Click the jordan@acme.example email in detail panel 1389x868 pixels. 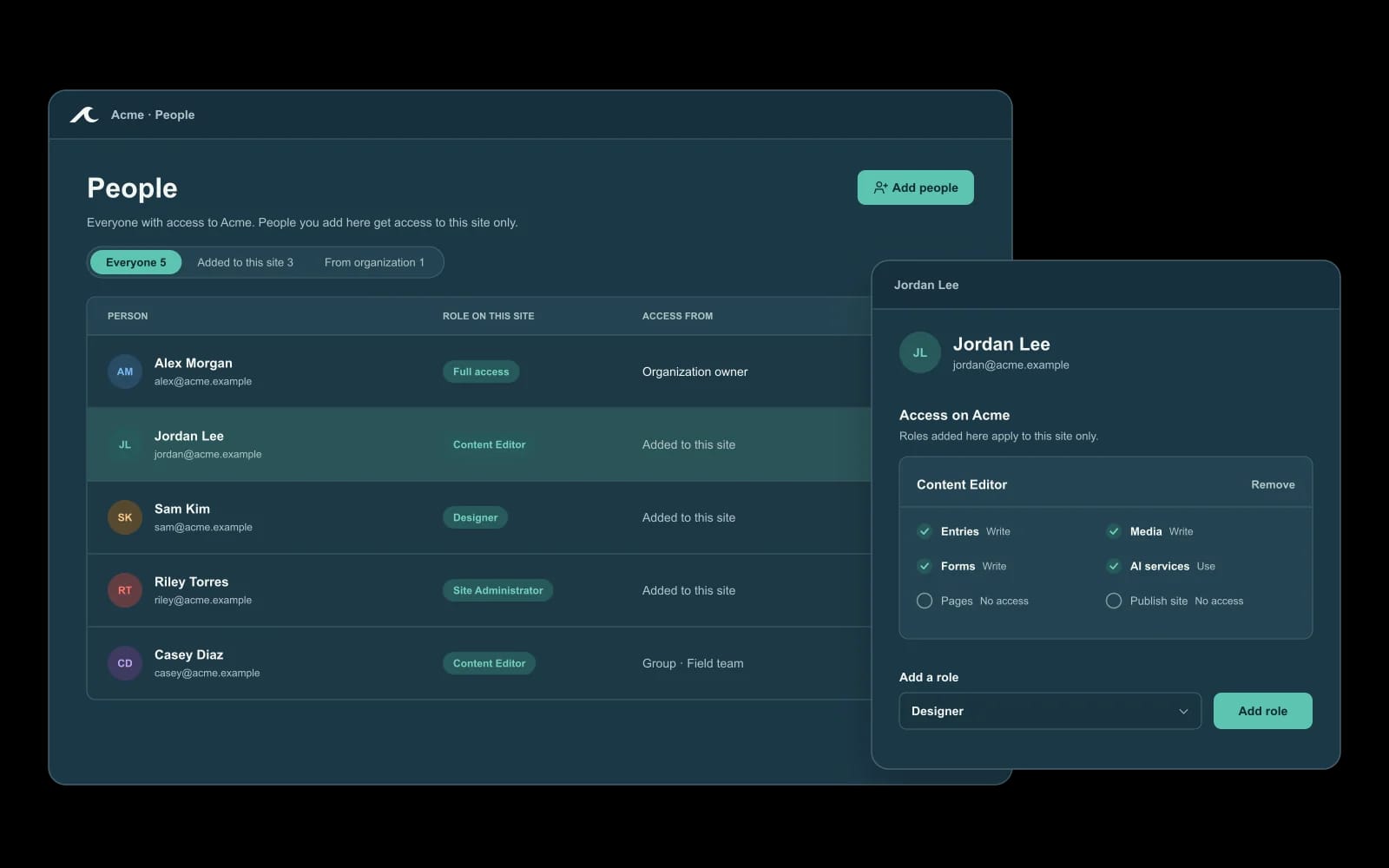pyautogui.click(x=1011, y=365)
